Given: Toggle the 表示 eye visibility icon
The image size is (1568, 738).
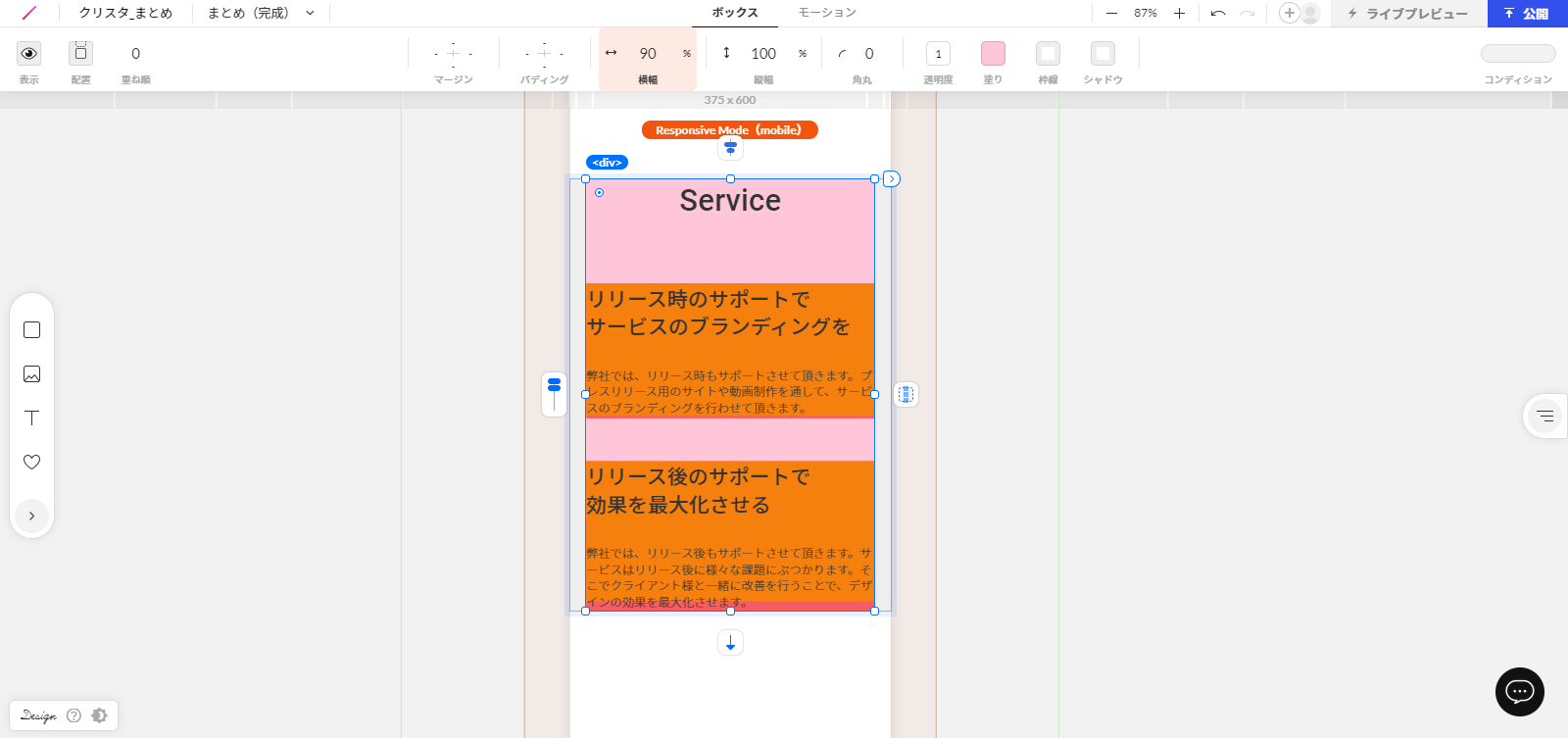Looking at the screenshot, I should click(x=29, y=53).
